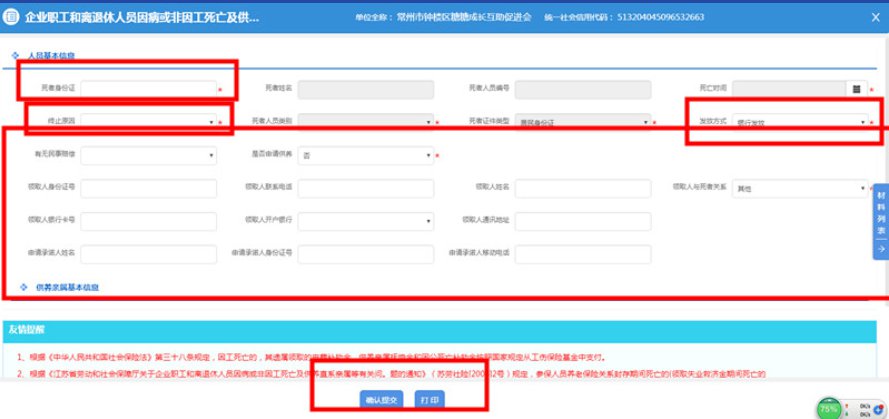Click the 领取人姓名 input field

pos(583,188)
